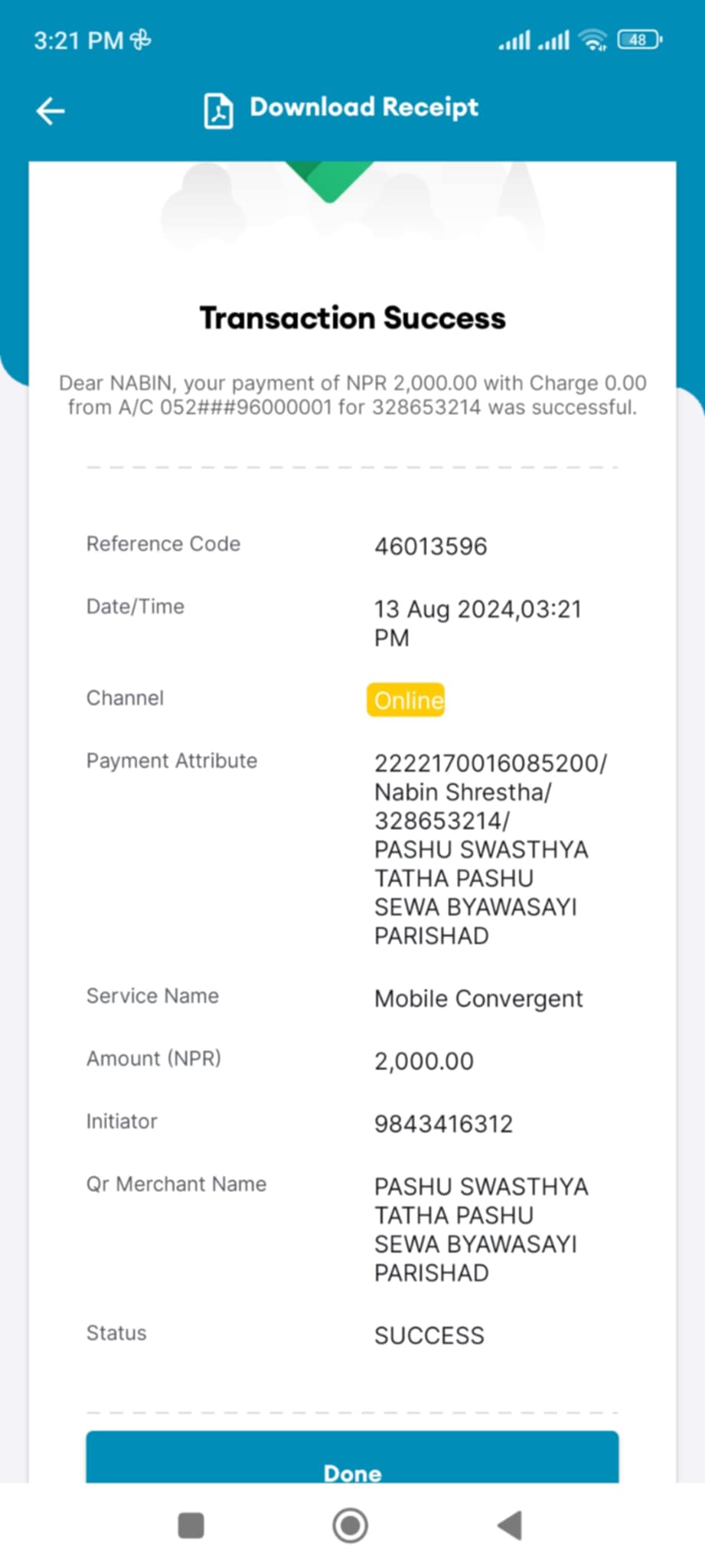Tap the Transaction Success heading
Viewport: 705px width, 1568px height.
[x=353, y=318]
